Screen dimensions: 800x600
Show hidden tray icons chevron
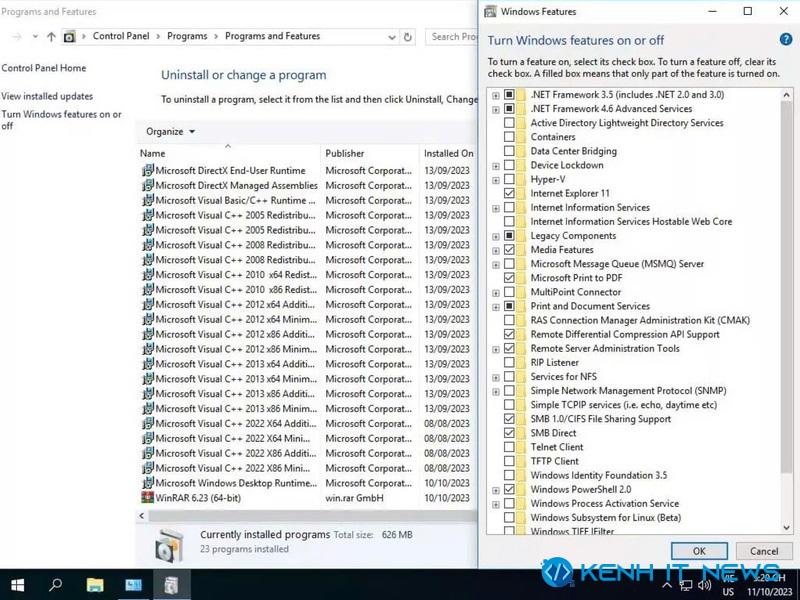[x=666, y=585]
